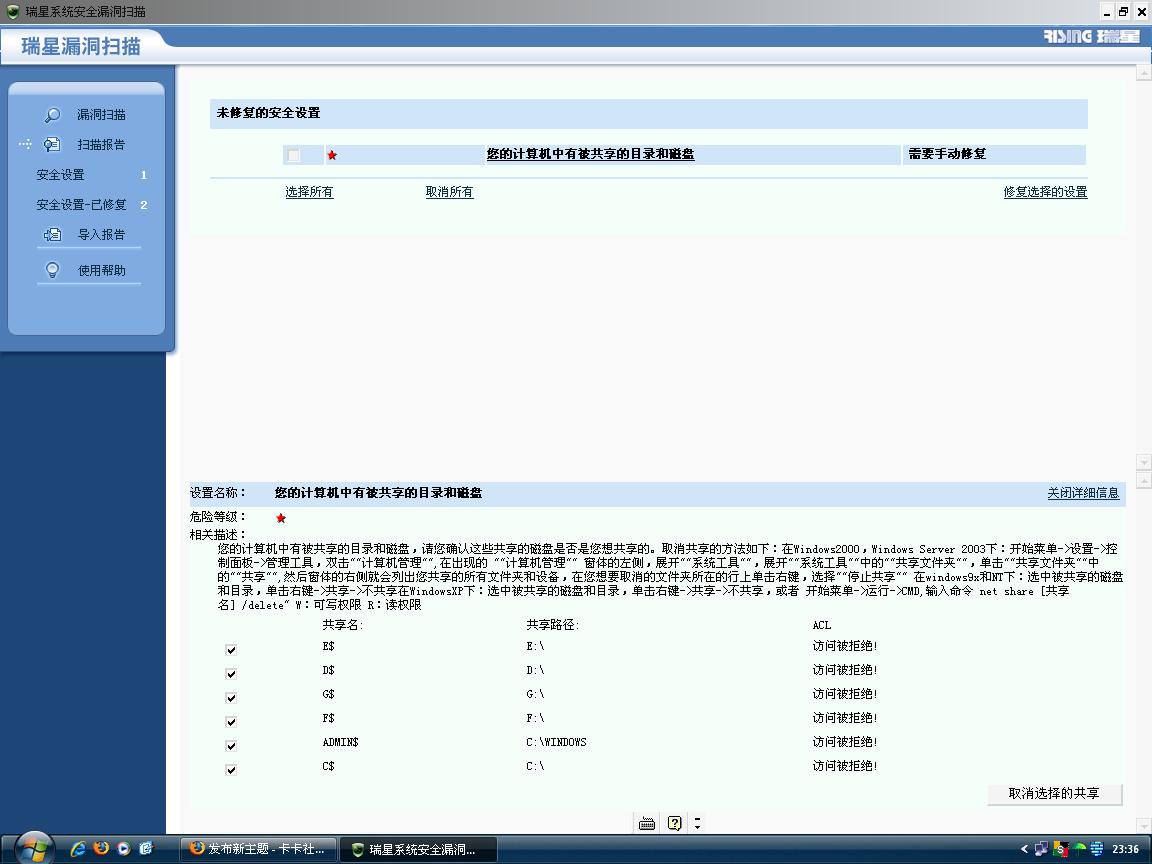Click the 选择所有 link
Viewport: 1152px width, 864px height.
click(x=309, y=192)
